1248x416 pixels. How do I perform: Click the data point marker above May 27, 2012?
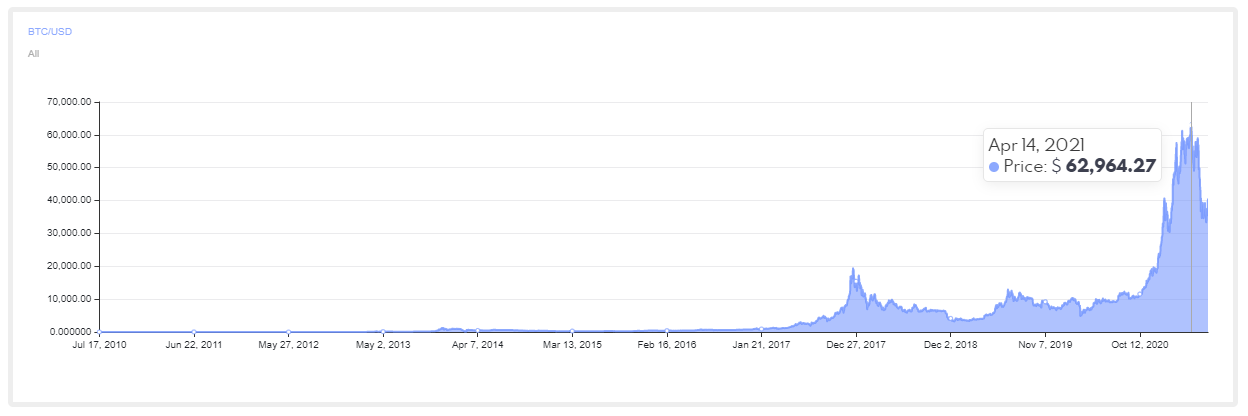(x=288, y=332)
